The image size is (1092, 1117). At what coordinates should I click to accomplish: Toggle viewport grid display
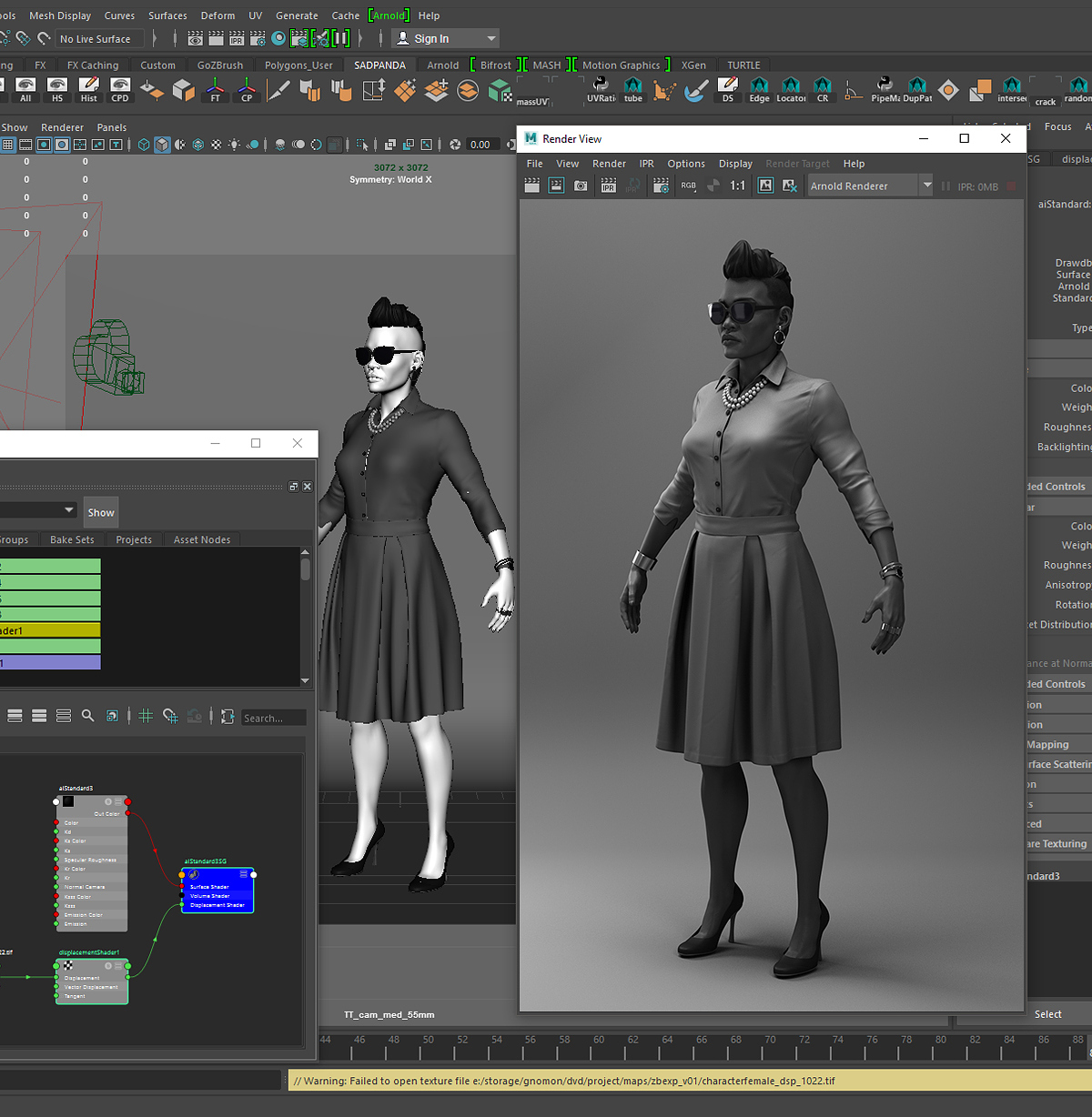click(8, 145)
